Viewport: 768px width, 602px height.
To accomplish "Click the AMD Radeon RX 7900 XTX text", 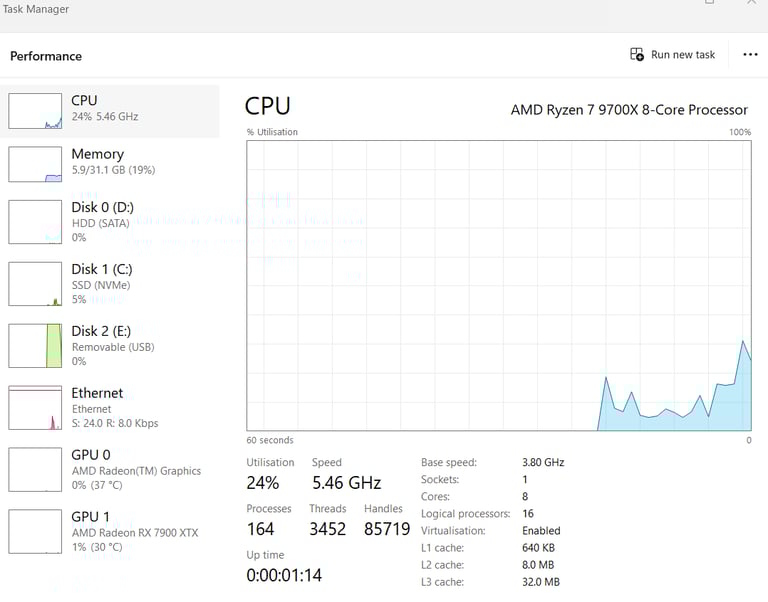I will tap(135, 533).
